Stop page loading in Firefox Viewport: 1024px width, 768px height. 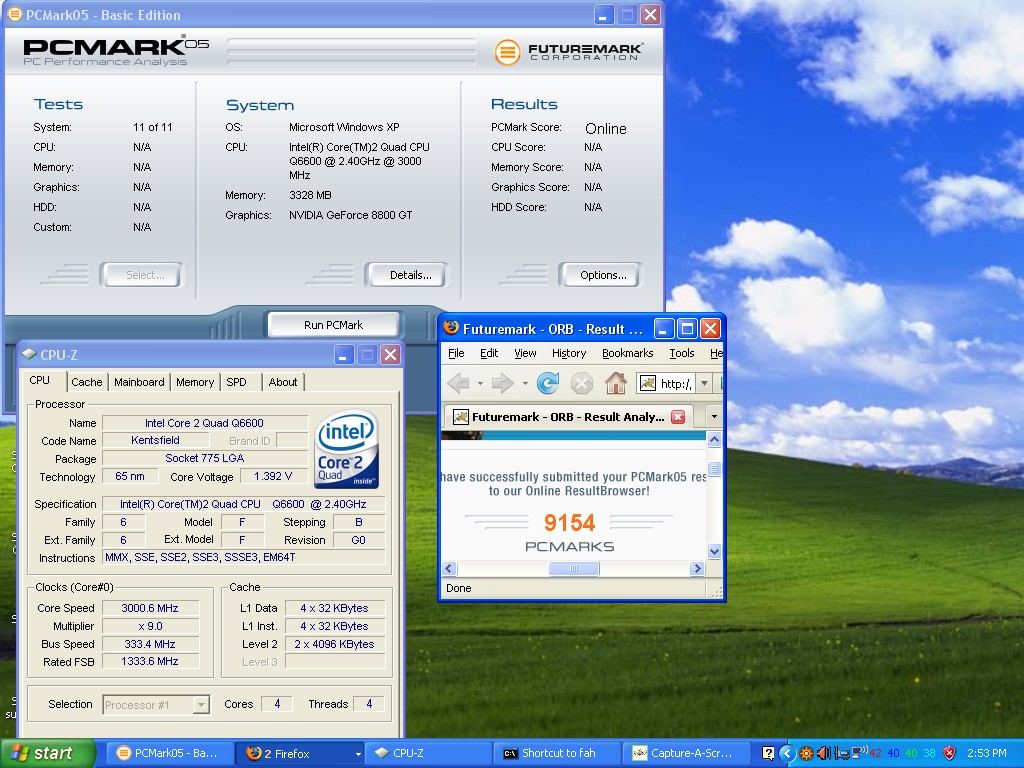click(x=581, y=383)
